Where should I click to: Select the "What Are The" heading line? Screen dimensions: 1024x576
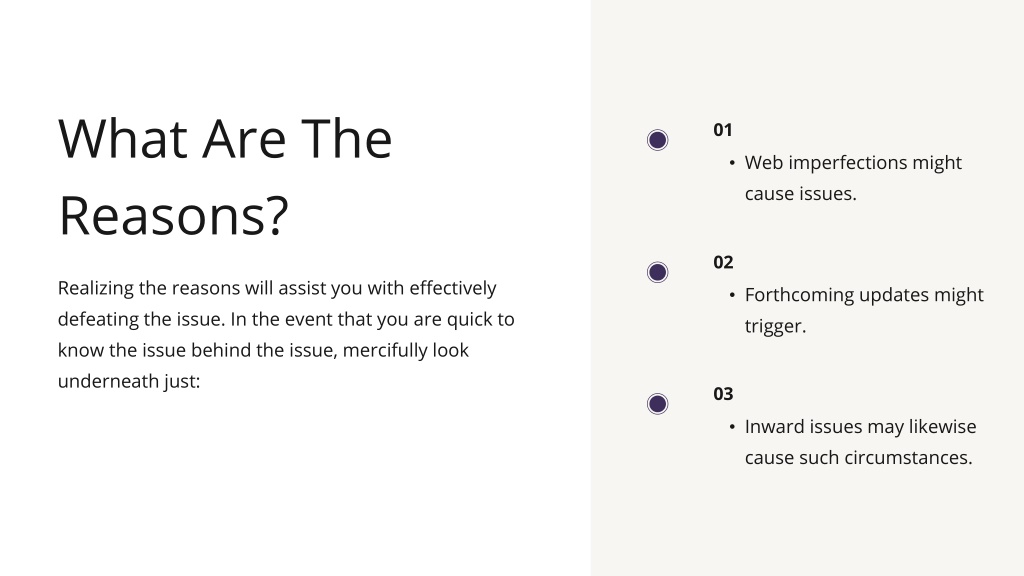tap(225, 138)
